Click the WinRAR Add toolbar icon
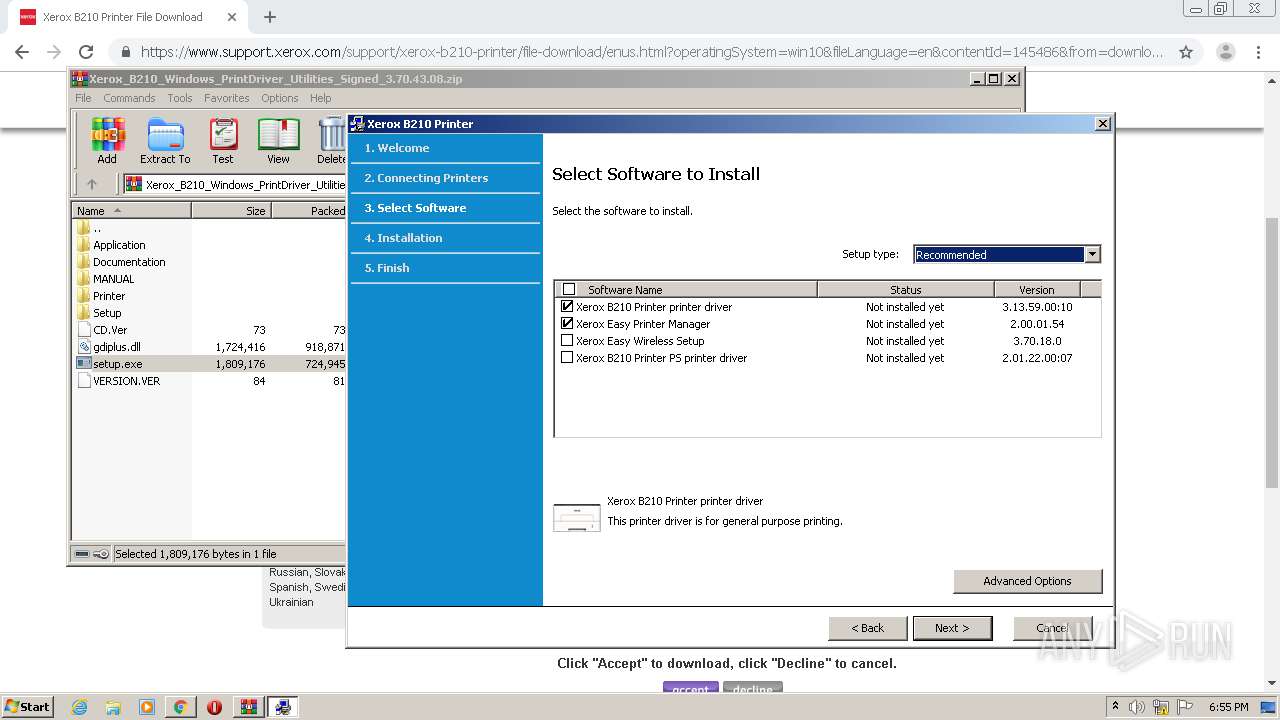The height and width of the screenshot is (720, 1280). [x=107, y=141]
